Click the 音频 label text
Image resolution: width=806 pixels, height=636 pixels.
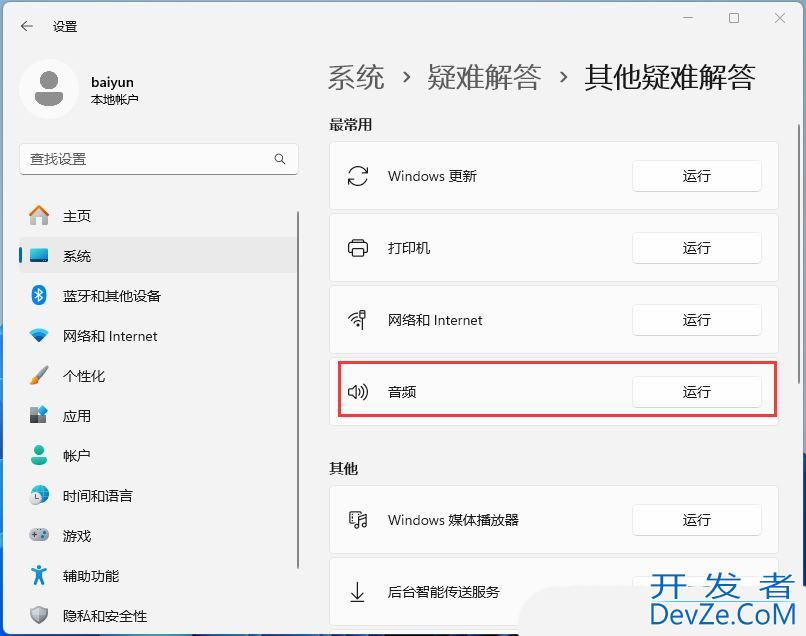point(402,392)
